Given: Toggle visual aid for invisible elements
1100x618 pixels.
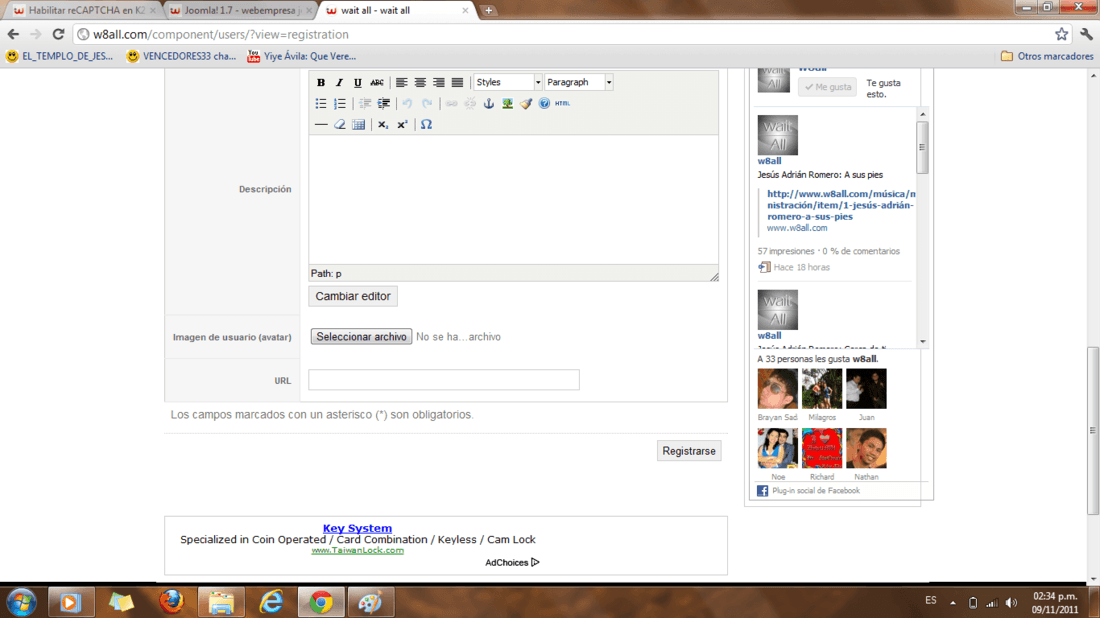Looking at the screenshot, I should (x=358, y=125).
